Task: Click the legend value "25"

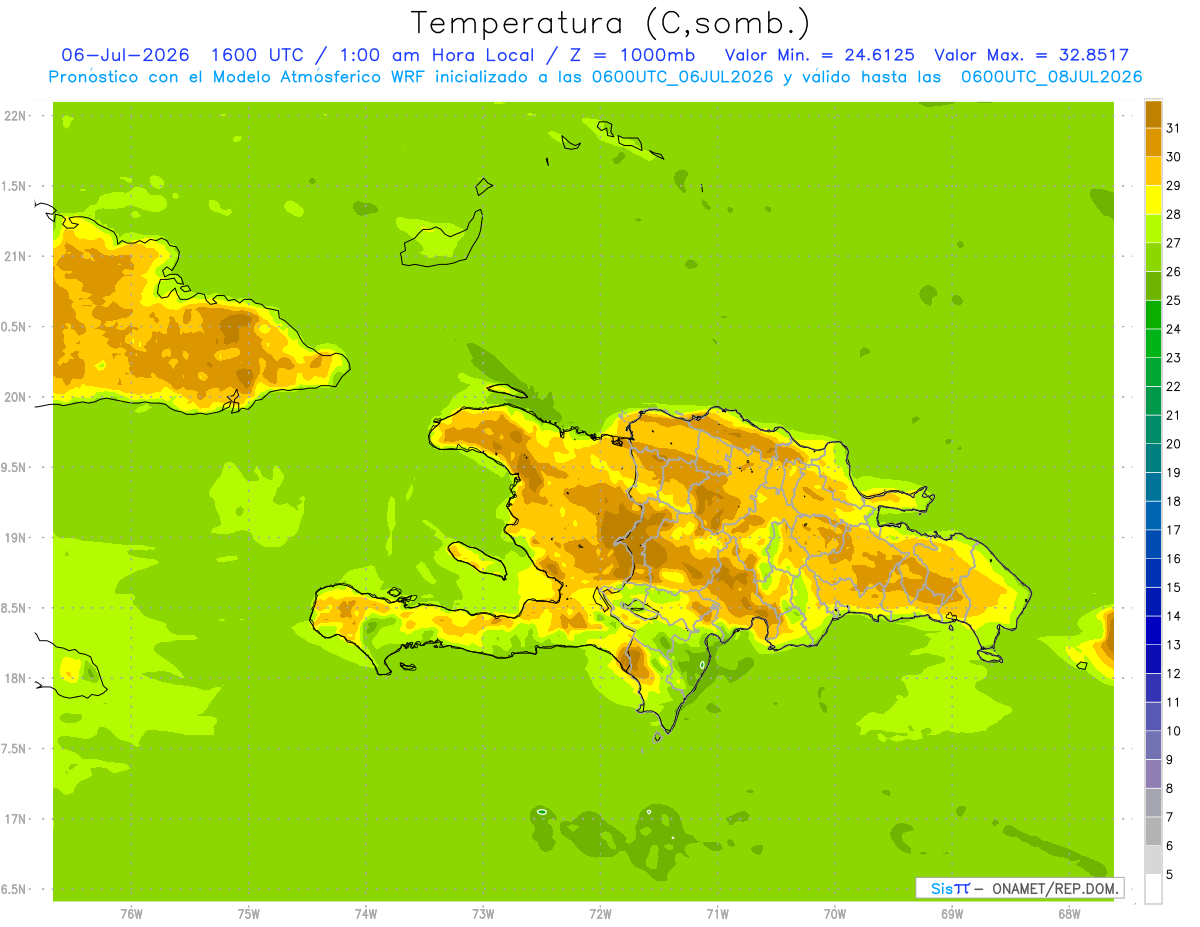Action: [1173, 300]
